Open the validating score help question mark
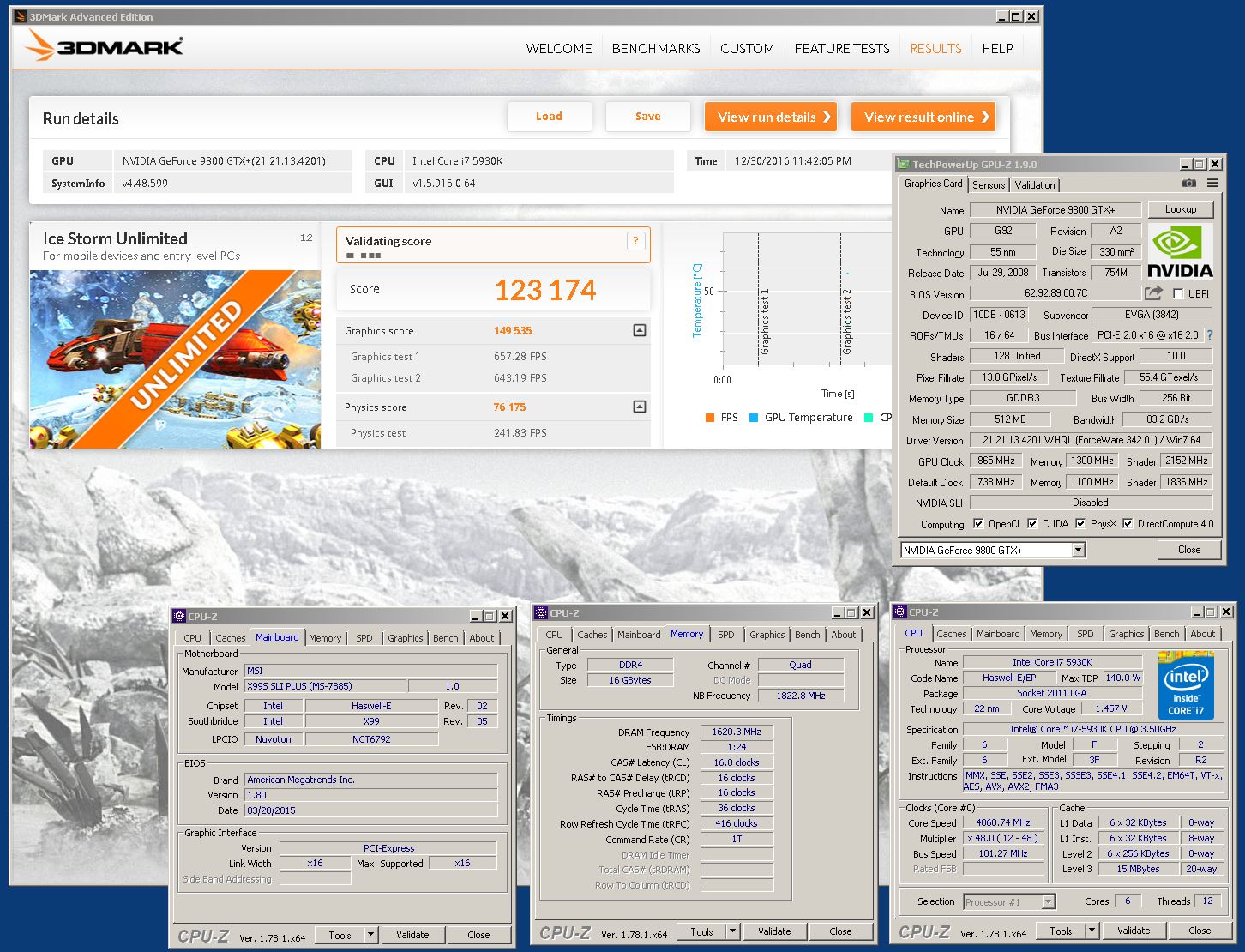The width and height of the screenshot is (1245, 952). pyautogui.click(x=635, y=241)
